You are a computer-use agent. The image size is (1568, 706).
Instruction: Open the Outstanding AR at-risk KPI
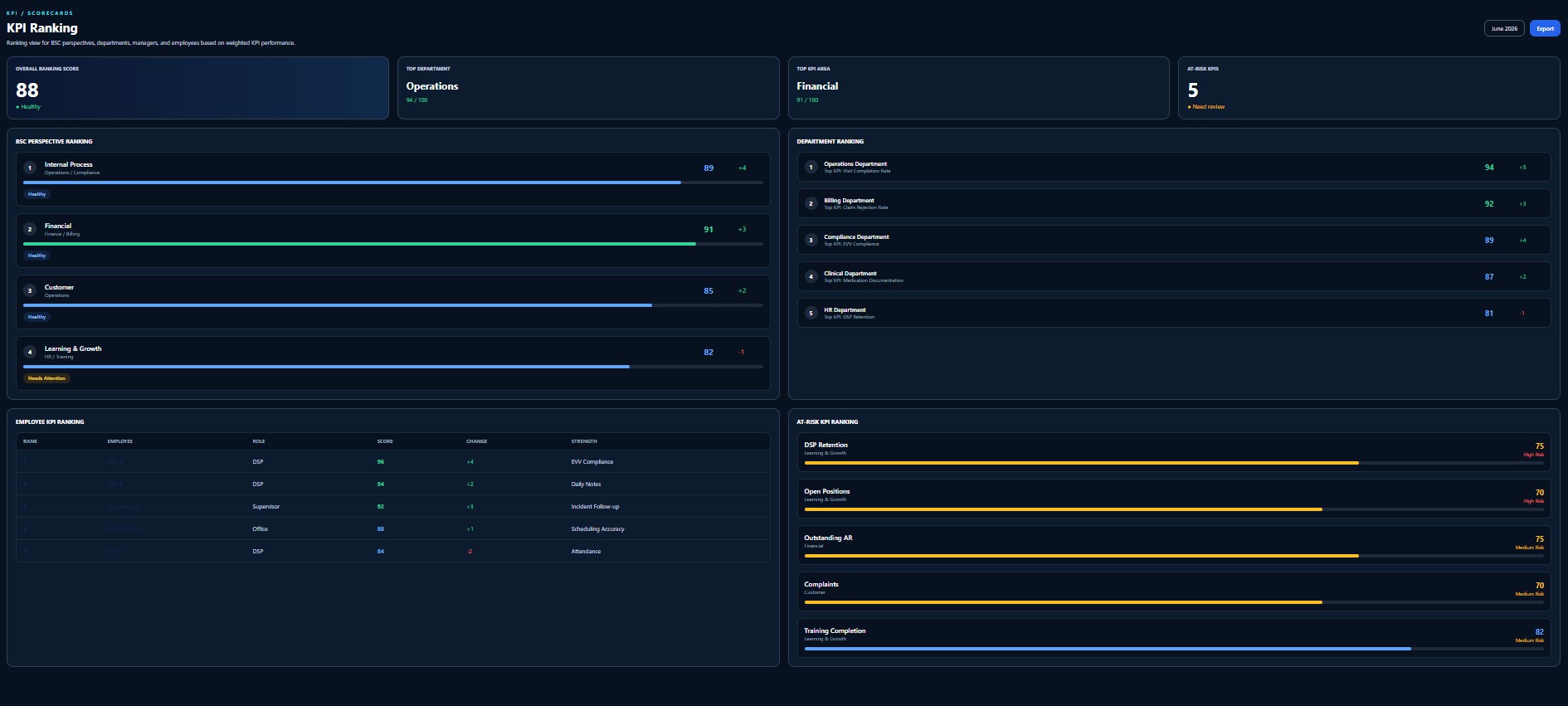click(1174, 545)
